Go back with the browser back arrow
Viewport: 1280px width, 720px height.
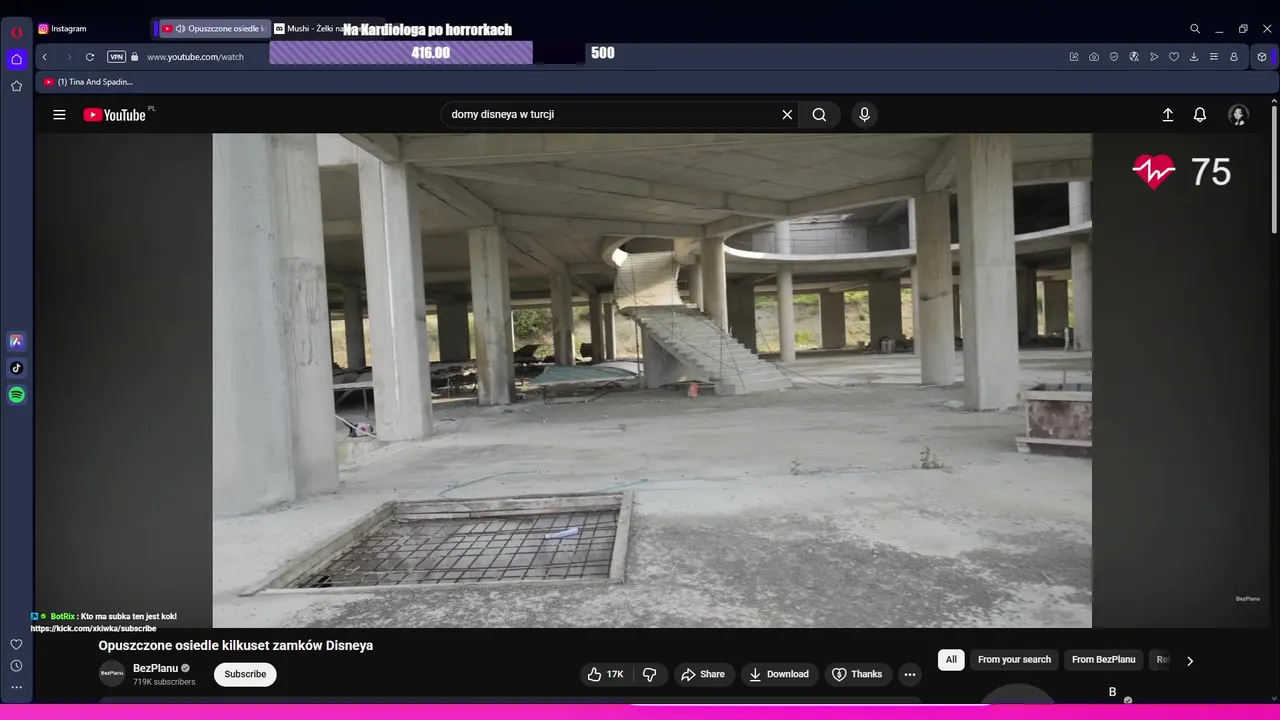[x=44, y=57]
